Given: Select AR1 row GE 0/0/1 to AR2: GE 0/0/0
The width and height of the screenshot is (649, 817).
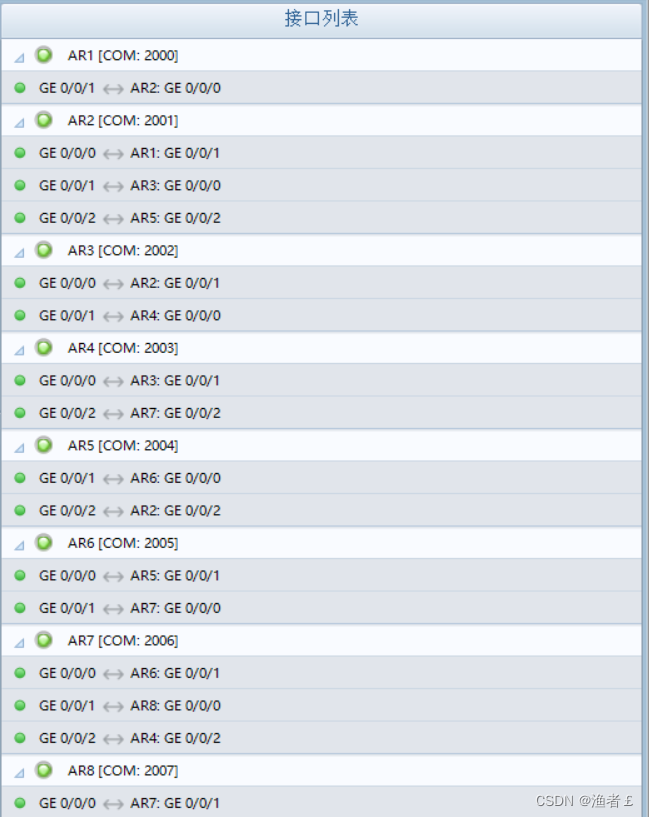Looking at the screenshot, I should tap(321, 88).
